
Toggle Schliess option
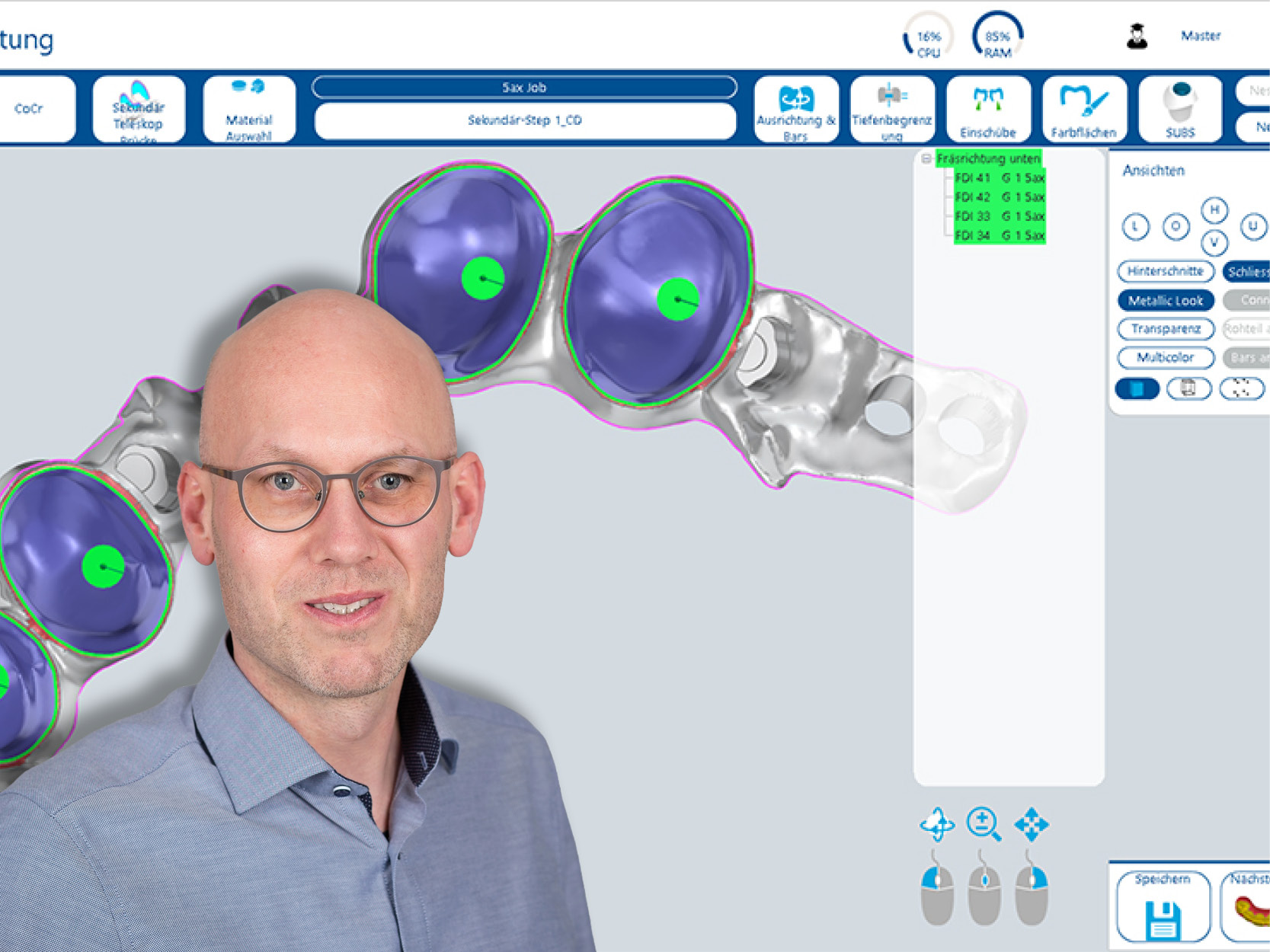(1247, 271)
